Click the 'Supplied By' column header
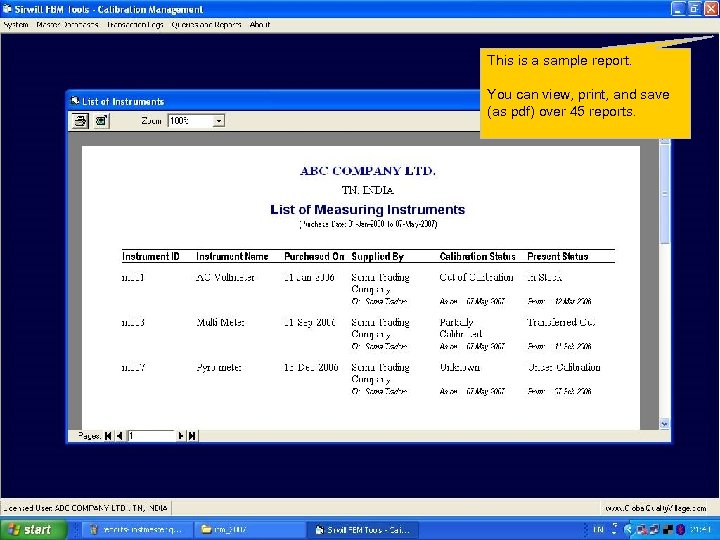Screen dimensions: 720x540 pyautogui.click(x=377, y=256)
